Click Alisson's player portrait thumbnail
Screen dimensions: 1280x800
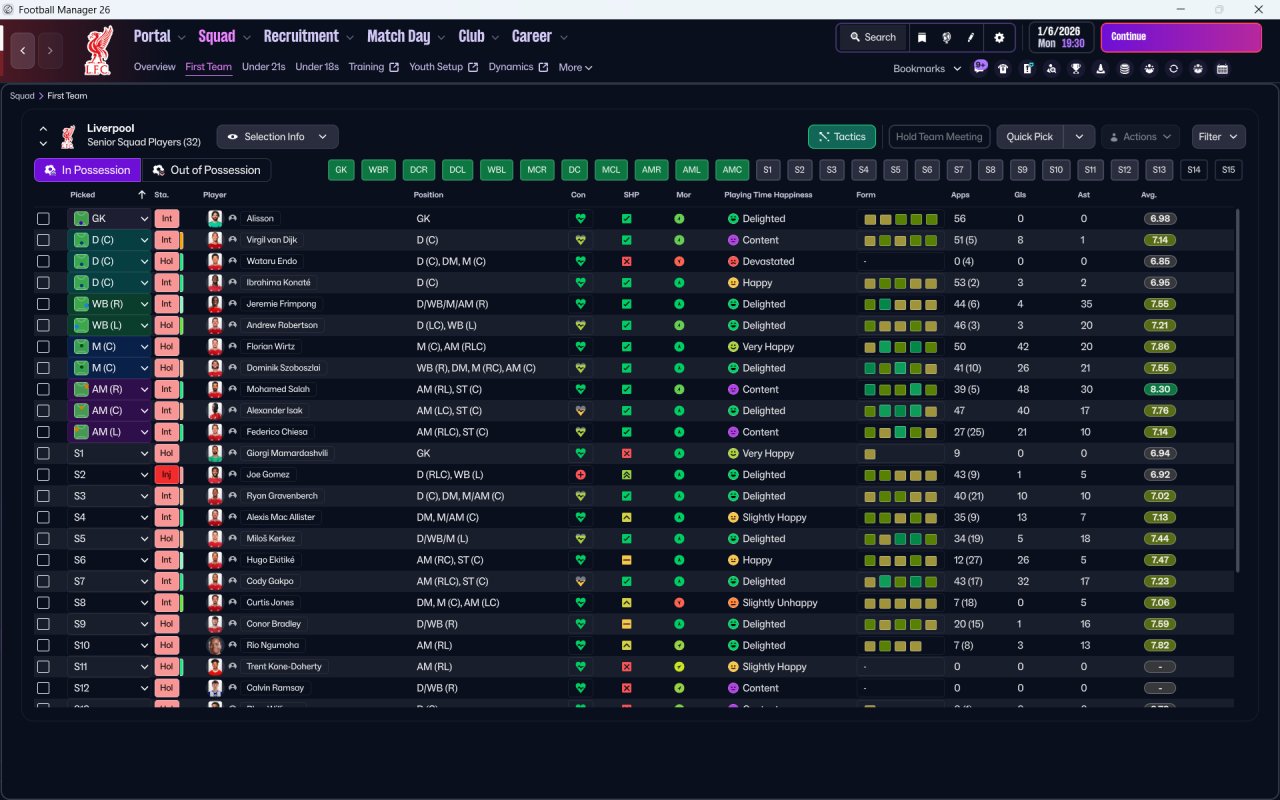tap(215, 218)
